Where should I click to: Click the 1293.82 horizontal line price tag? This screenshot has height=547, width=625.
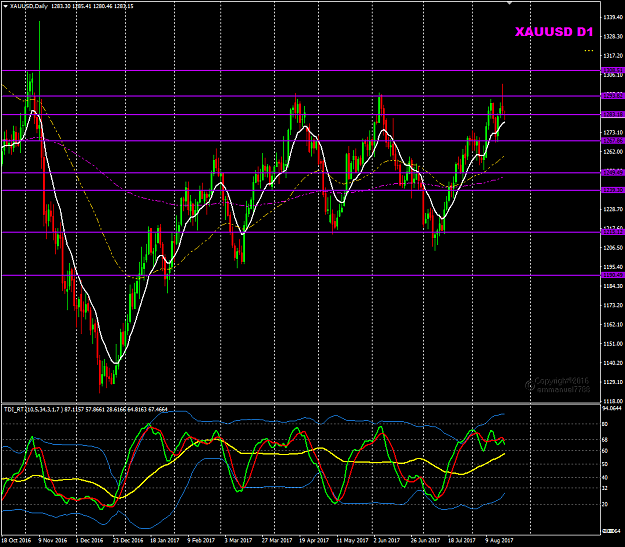tap(613, 96)
